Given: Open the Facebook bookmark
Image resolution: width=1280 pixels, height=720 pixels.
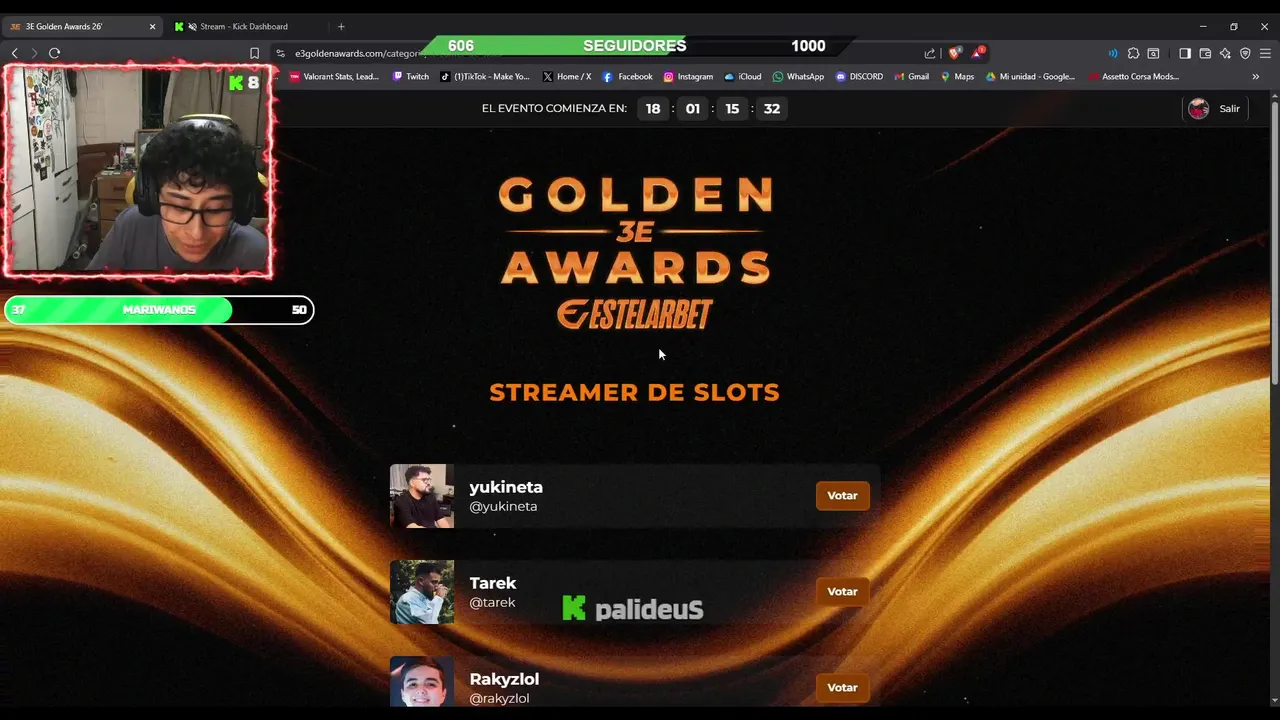Looking at the screenshot, I should coord(627,76).
